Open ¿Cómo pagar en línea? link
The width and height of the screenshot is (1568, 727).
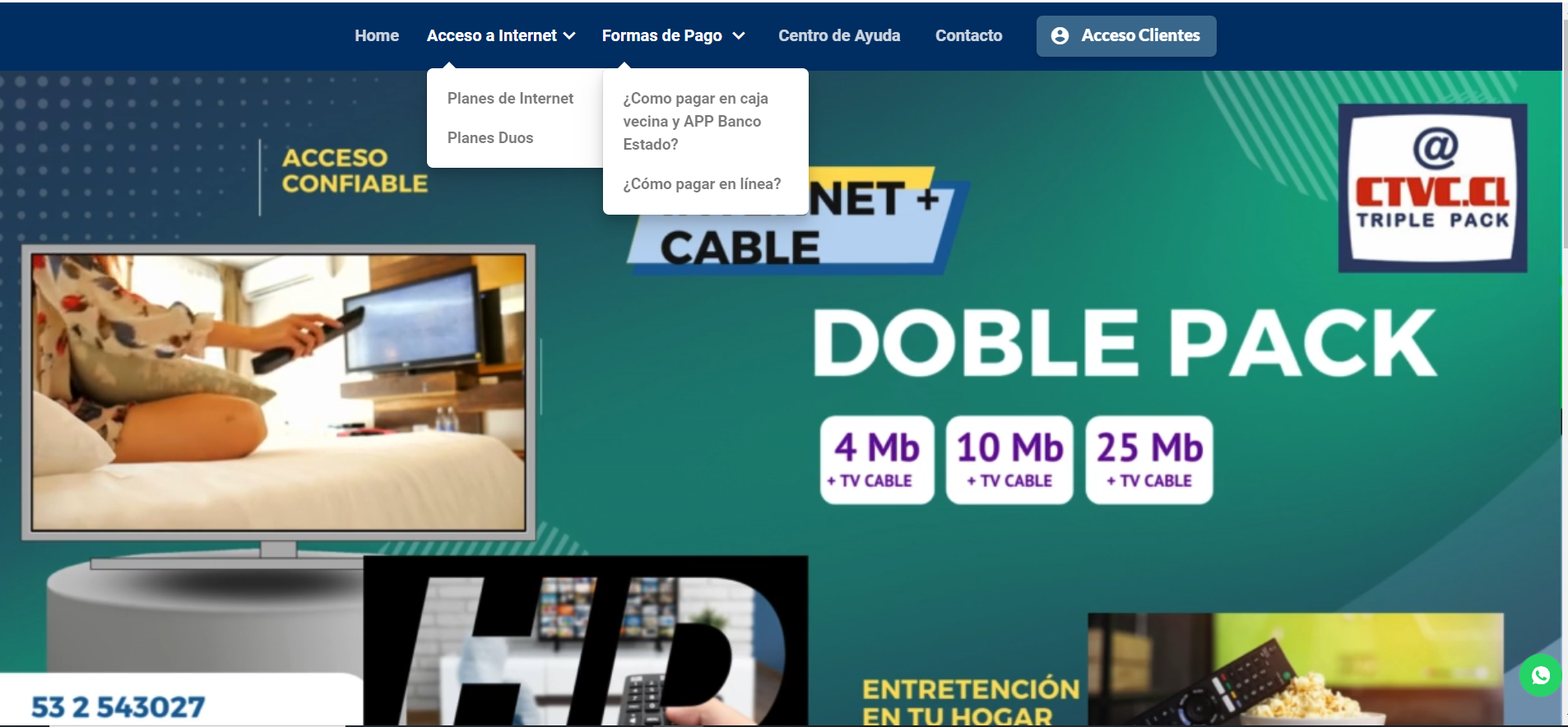tap(702, 184)
